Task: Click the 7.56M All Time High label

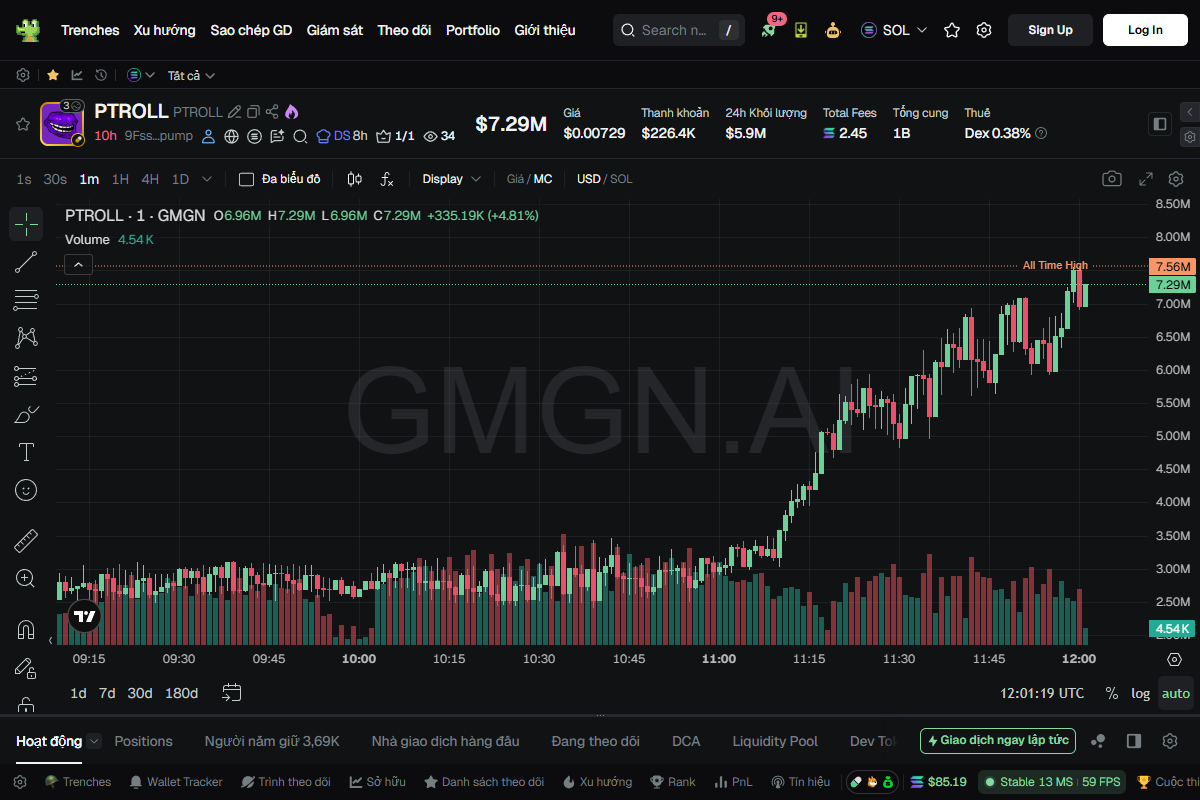Action: tap(1172, 267)
